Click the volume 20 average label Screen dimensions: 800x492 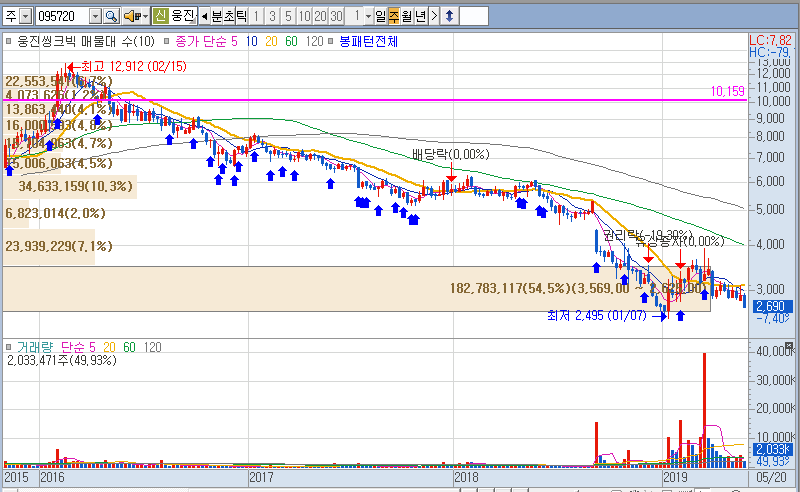(x=109, y=347)
